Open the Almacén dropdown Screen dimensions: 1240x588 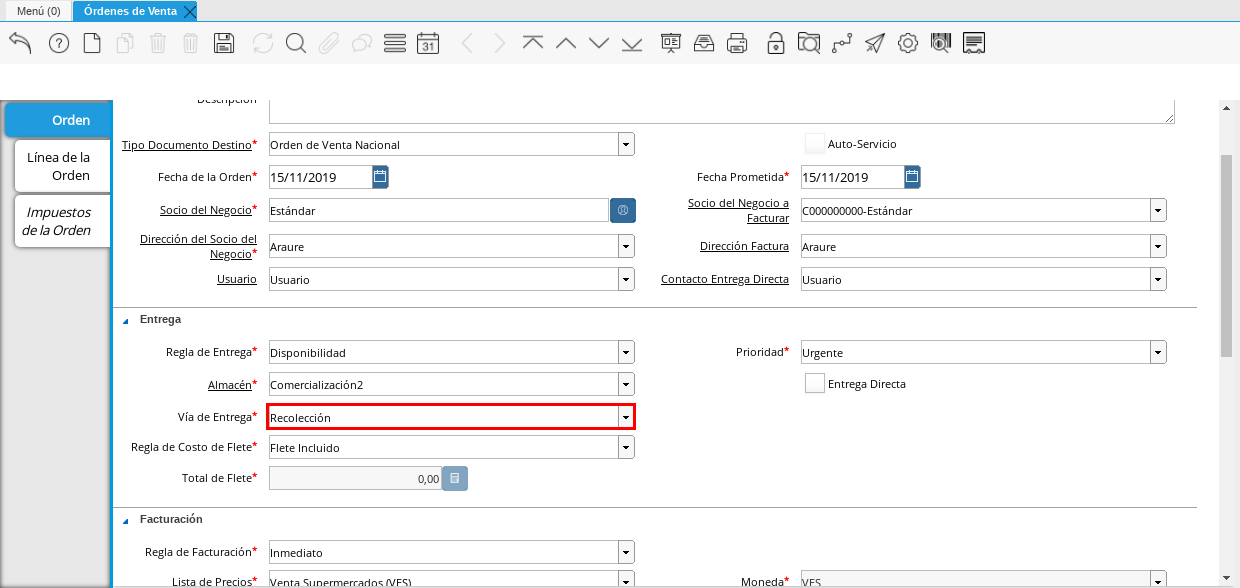click(x=626, y=384)
